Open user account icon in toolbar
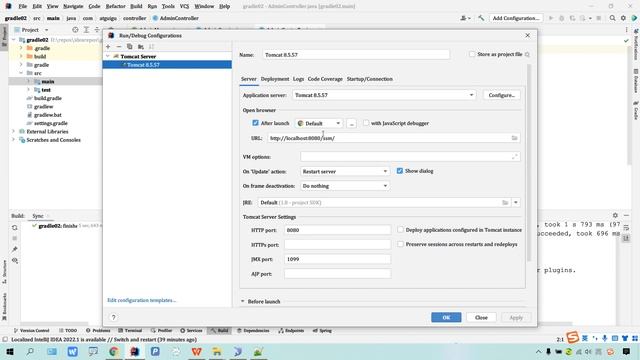The height and width of the screenshot is (360, 640). click(465, 18)
